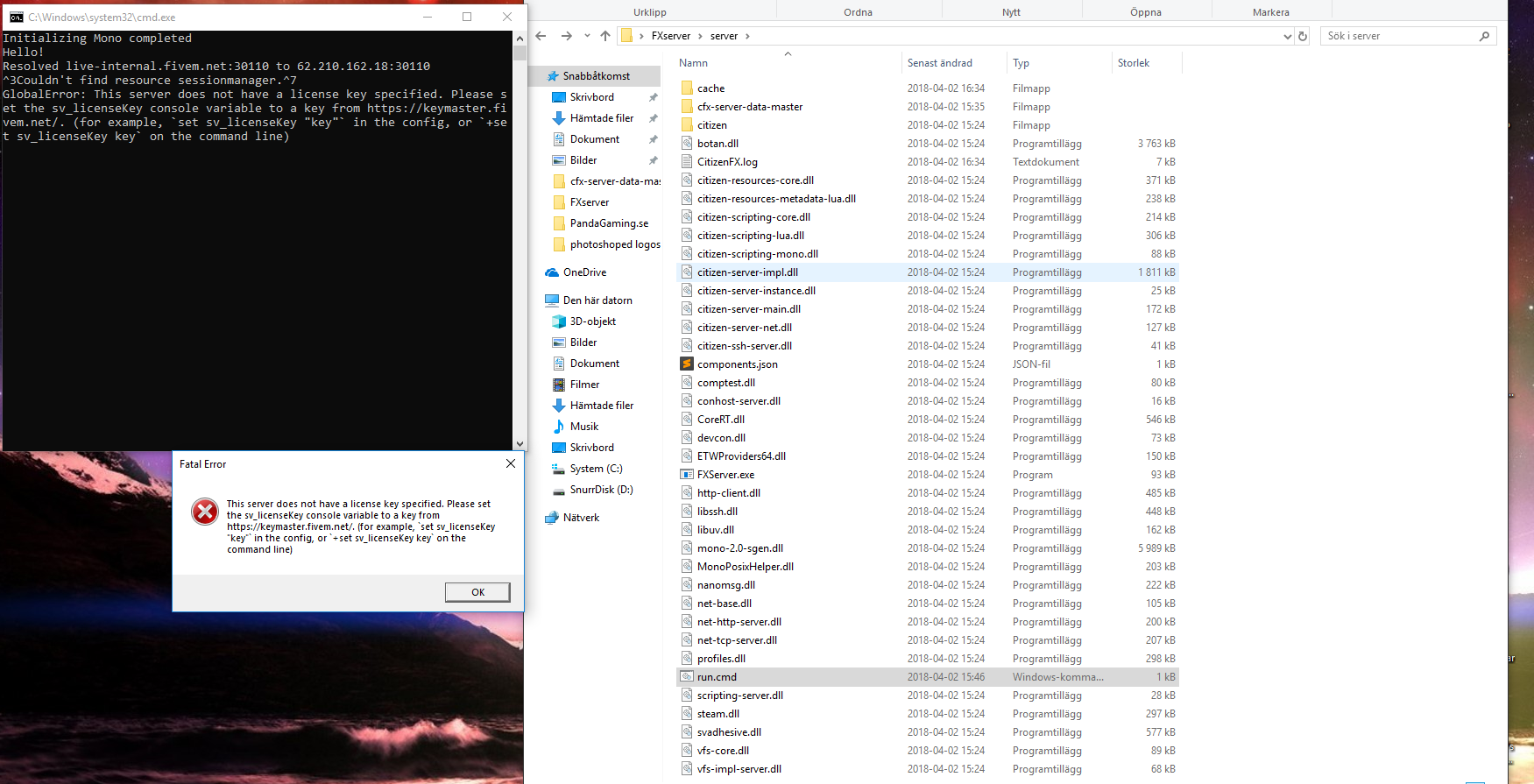Image resolution: width=1534 pixels, height=784 pixels.
Task: Click the Back arrow in Explorer
Action: [541, 36]
